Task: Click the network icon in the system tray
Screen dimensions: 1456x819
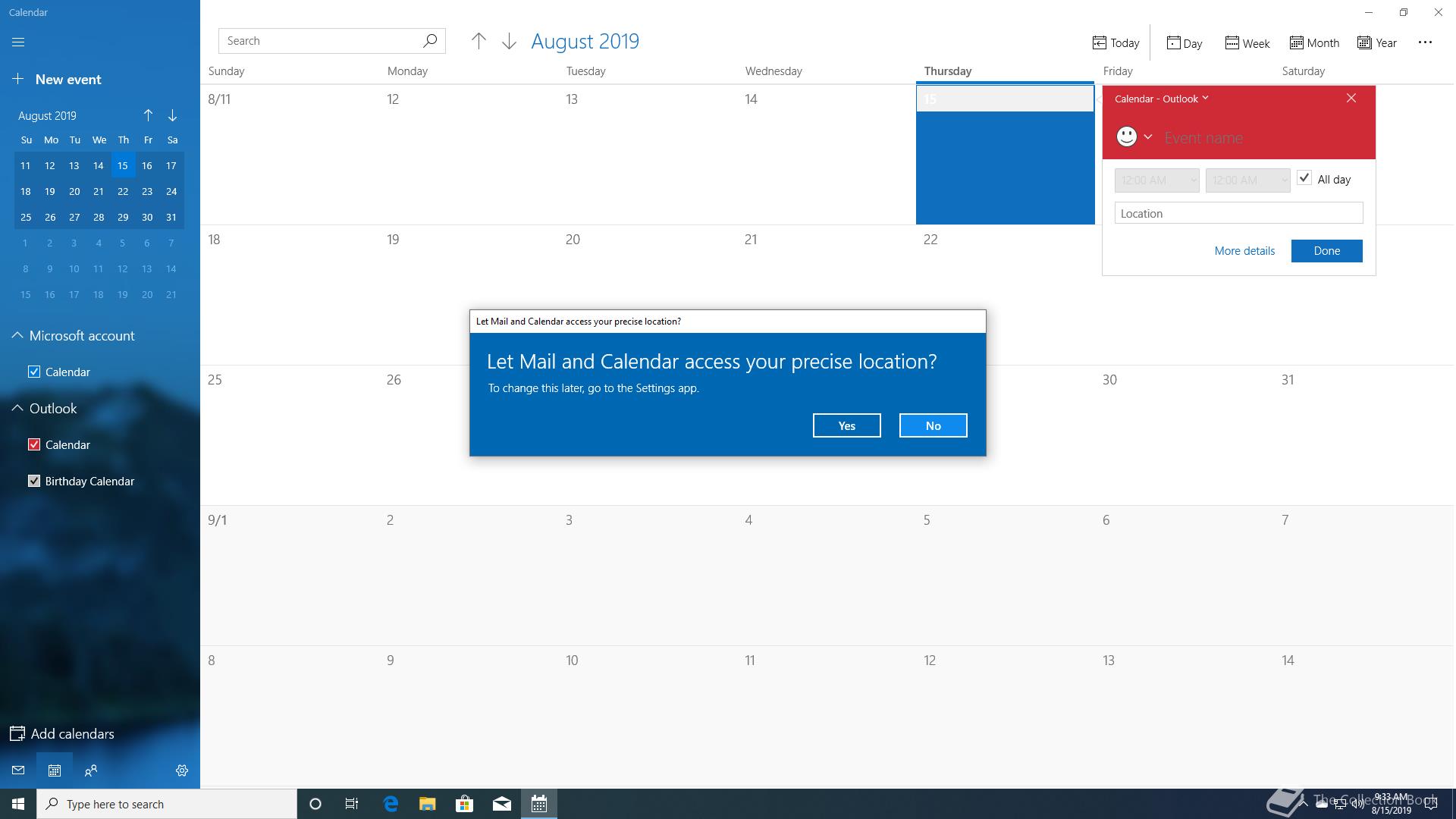Action: (x=1340, y=805)
